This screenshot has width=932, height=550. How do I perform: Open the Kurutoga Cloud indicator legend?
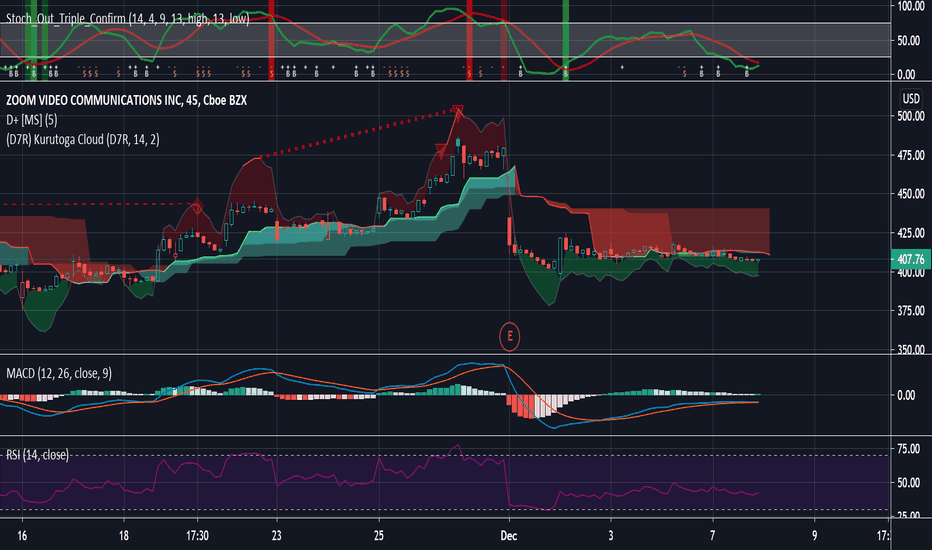83,140
